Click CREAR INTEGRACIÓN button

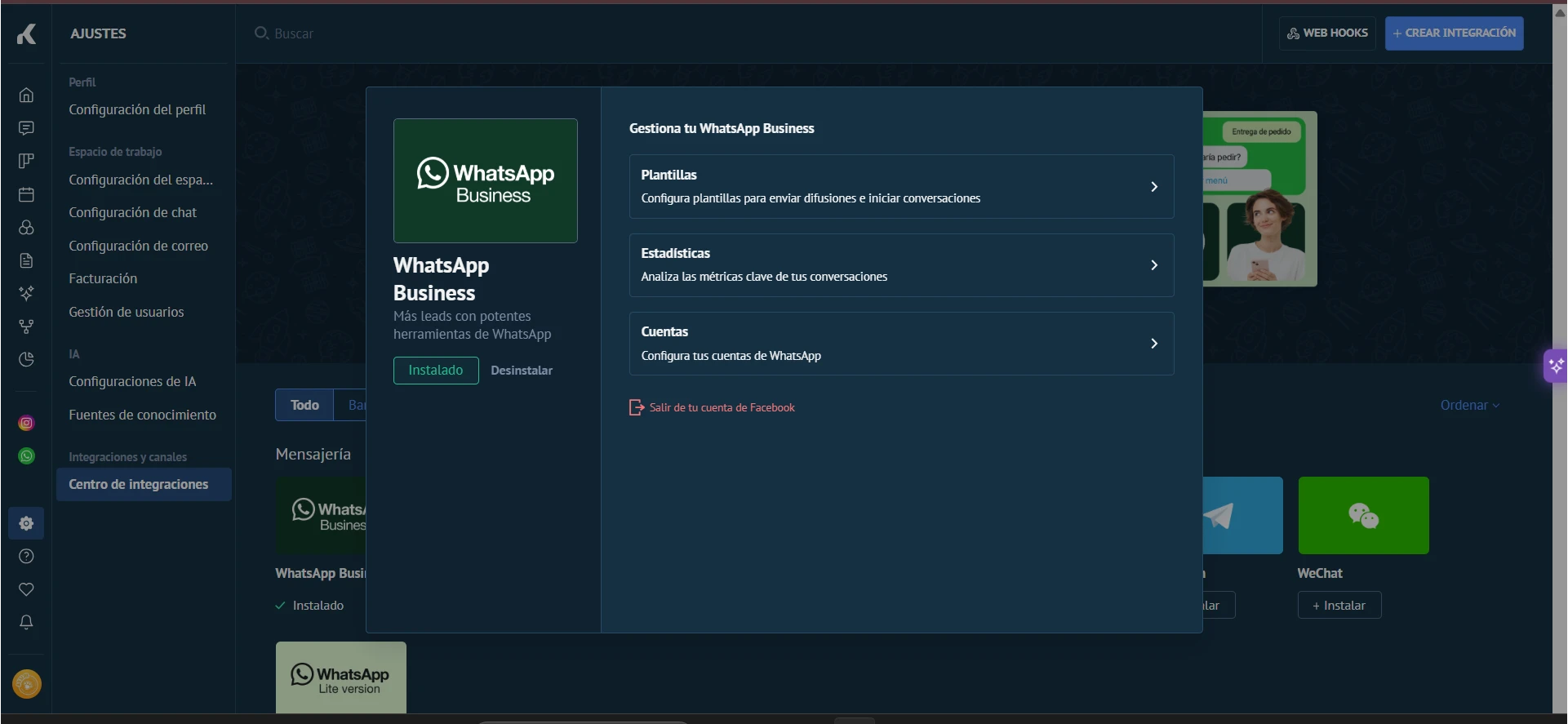[1454, 33]
